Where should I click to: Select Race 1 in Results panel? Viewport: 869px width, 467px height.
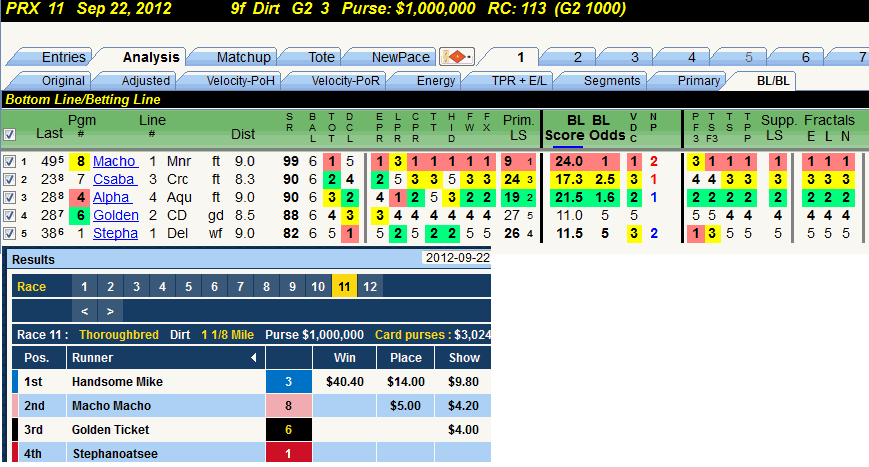point(84,286)
